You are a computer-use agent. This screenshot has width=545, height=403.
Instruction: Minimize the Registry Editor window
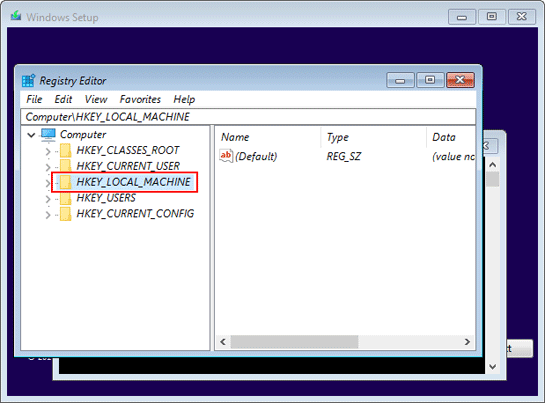pos(400,80)
